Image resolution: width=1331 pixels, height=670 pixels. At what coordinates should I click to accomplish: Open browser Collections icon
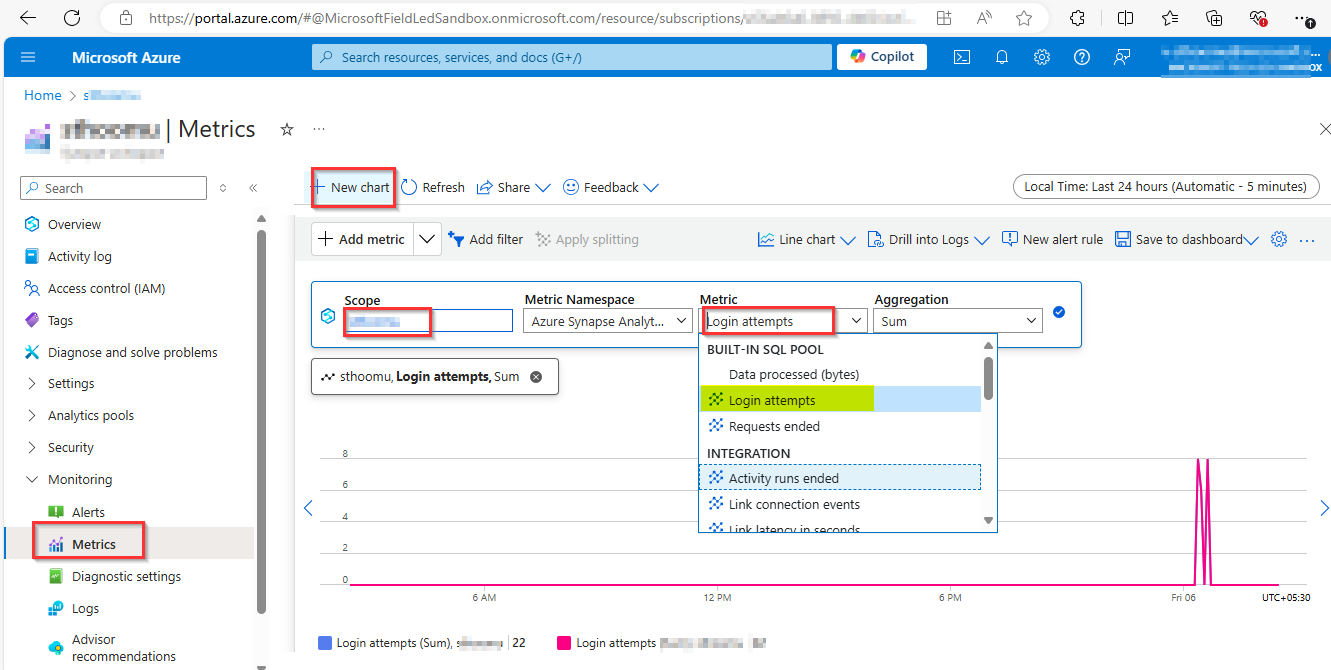(x=1214, y=18)
